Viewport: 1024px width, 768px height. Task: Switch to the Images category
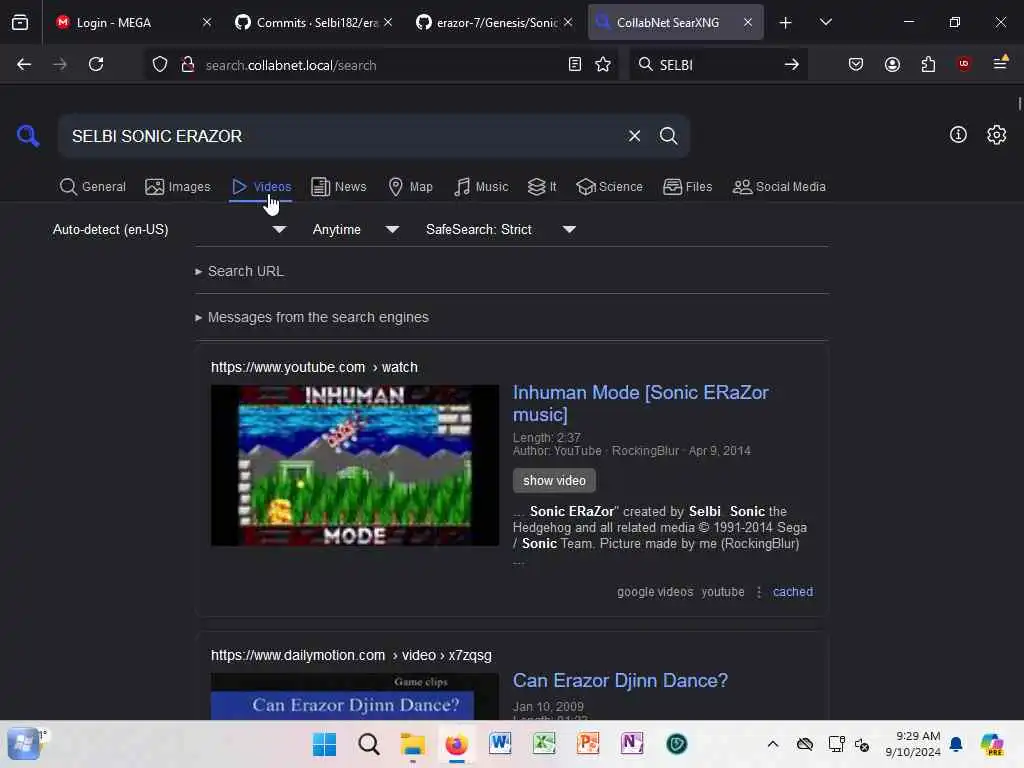pyautogui.click(x=178, y=187)
